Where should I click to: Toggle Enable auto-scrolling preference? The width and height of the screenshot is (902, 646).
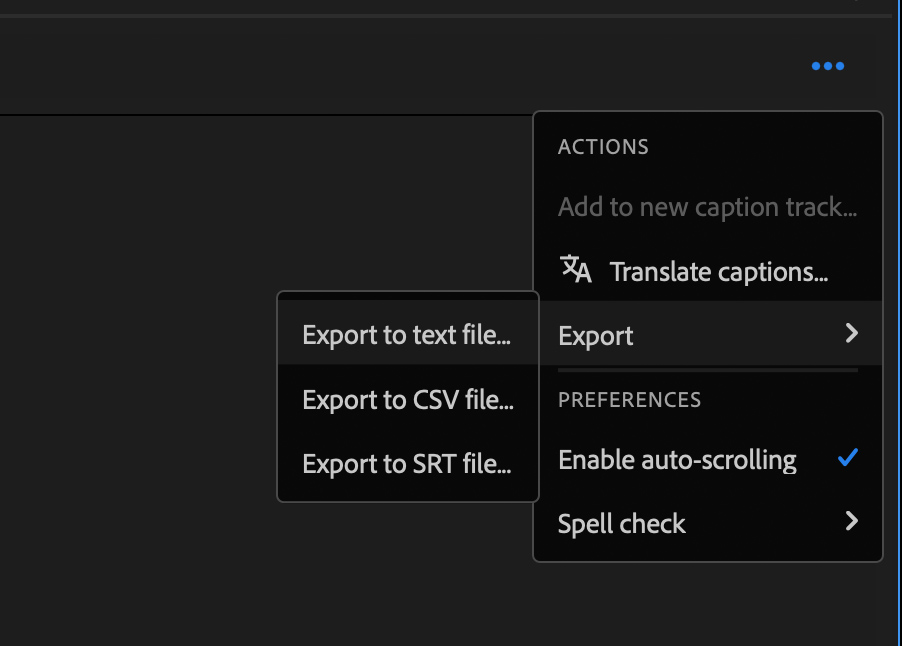click(708, 459)
